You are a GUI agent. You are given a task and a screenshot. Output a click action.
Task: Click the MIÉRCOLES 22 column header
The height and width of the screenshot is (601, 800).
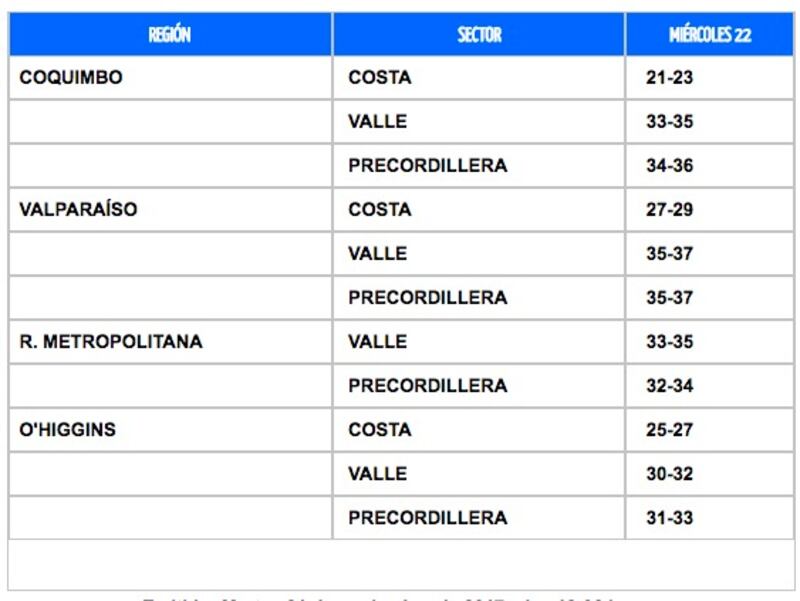pos(710,34)
